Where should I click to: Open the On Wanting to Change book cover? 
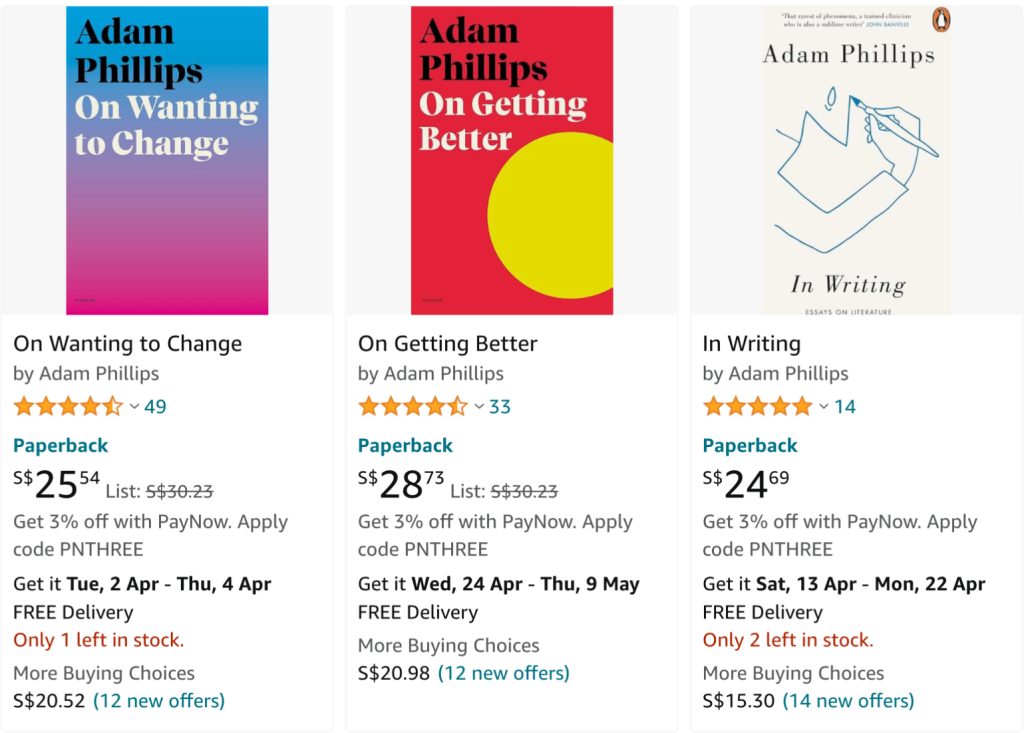pyautogui.click(x=167, y=160)
